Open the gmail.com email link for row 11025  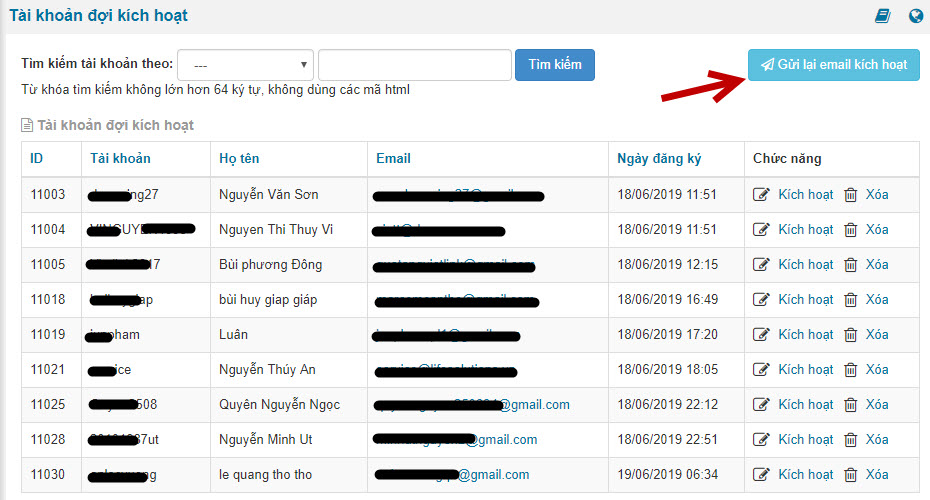pos(473,405)
